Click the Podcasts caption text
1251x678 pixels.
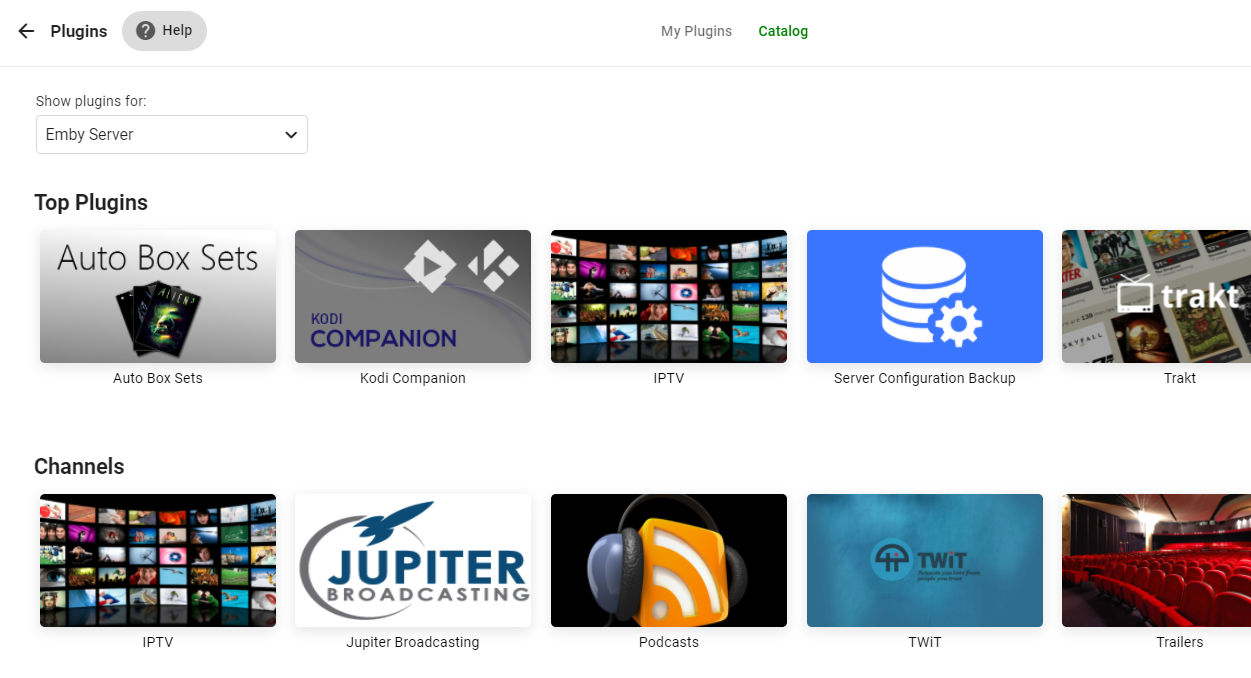669,642
